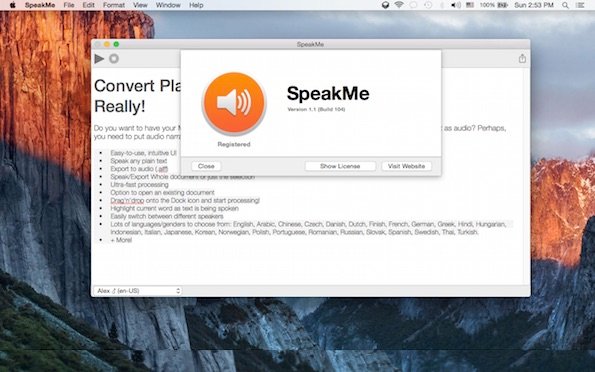The width and height of the screenshot is (595, 372).
Task: Open the Edit menu
Action: point(88,5)
